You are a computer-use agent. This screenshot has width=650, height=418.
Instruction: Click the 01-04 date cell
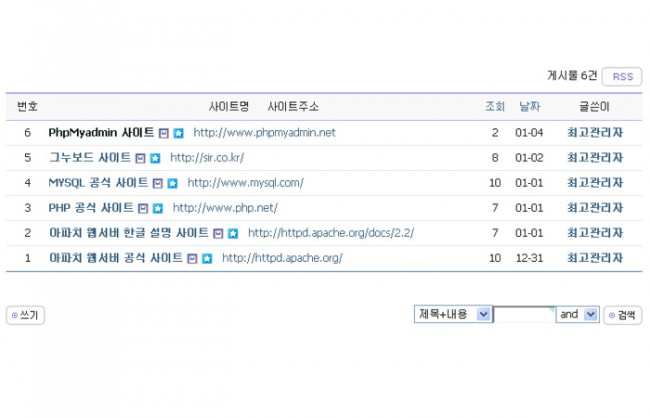click(529, 133)
